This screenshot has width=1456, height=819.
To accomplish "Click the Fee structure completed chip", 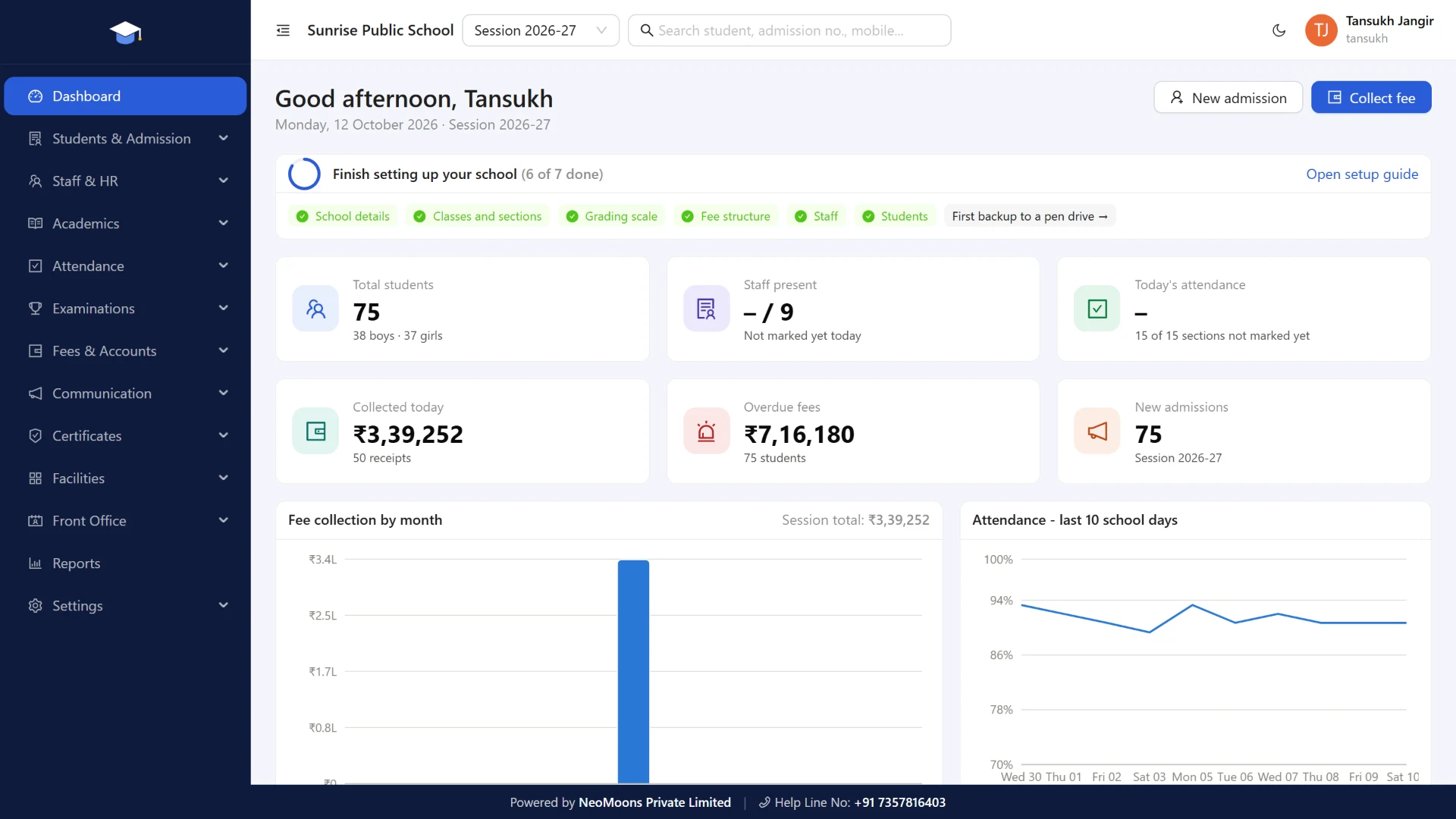I will tap(726, 216).
